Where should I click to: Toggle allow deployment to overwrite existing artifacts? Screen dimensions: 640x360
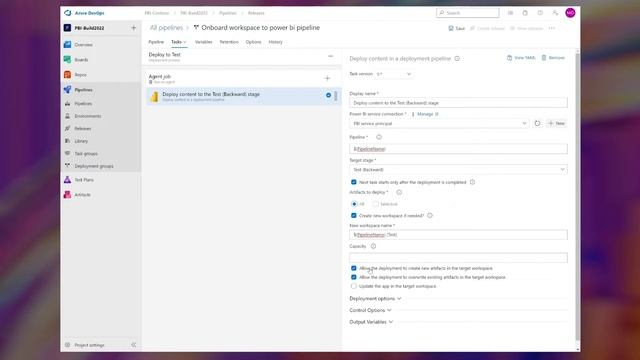coord(353,277)
